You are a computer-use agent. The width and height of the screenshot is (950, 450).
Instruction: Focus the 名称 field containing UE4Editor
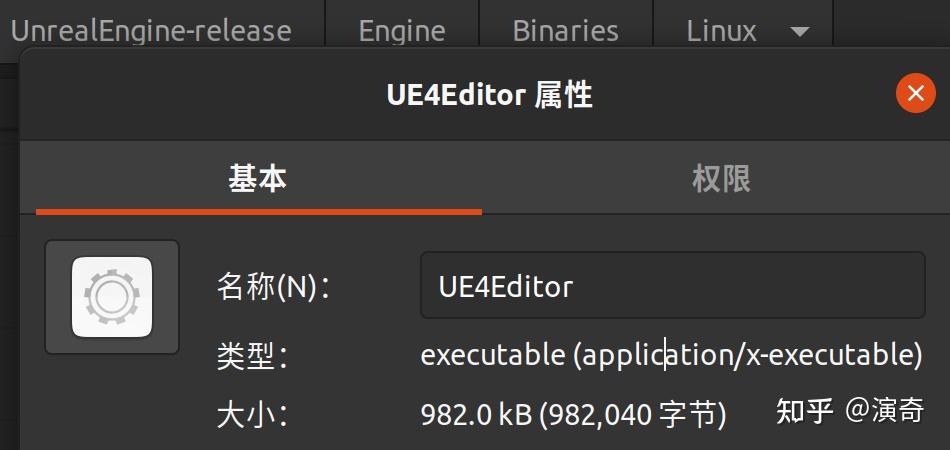(672, 287)
